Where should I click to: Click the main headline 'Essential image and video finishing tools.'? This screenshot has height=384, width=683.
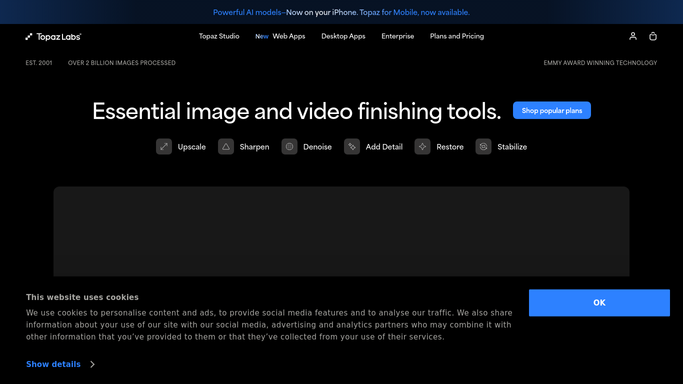[x=297, y=111]
